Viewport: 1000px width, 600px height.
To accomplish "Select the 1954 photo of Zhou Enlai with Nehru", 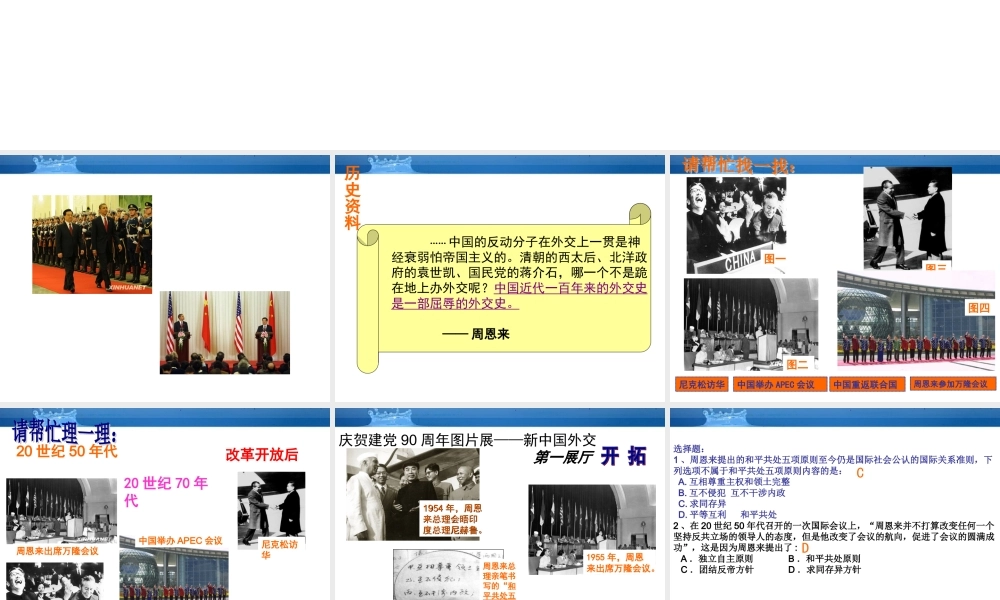I will tap(413, 494).
